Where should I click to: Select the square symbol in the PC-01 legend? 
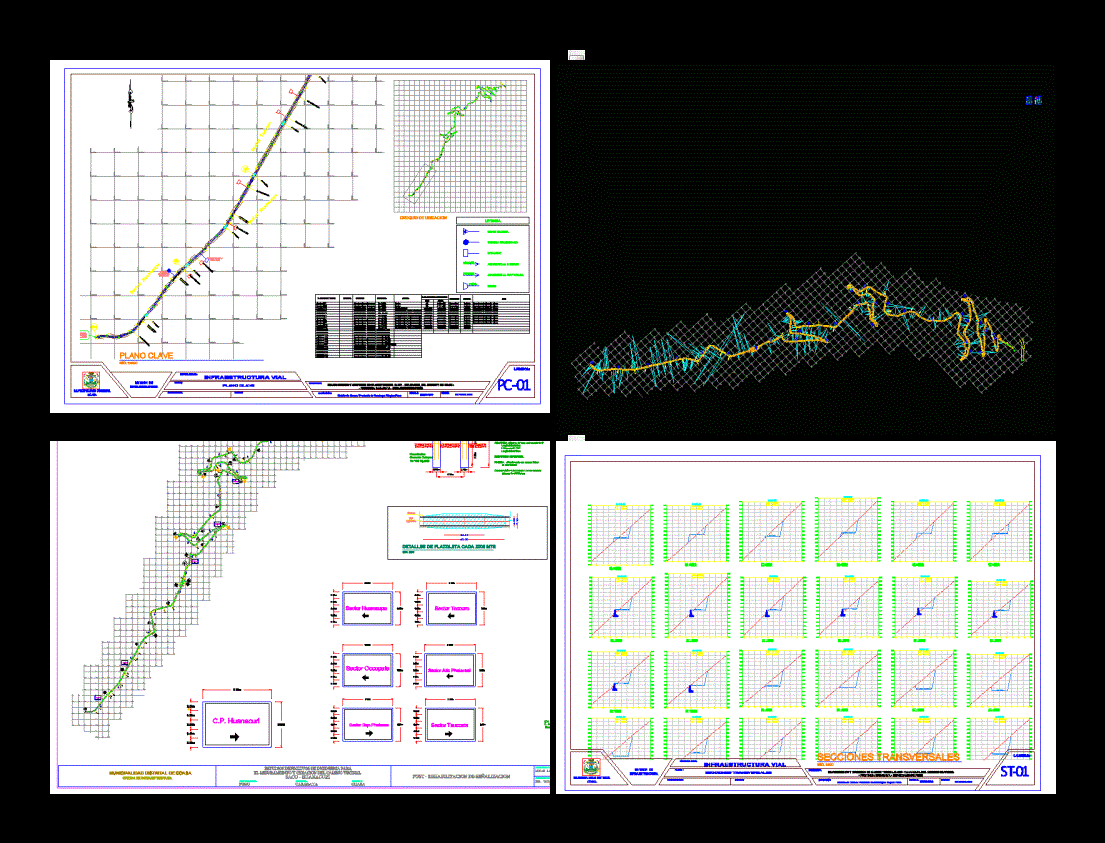pyautogui.click(x=466, y=252)
